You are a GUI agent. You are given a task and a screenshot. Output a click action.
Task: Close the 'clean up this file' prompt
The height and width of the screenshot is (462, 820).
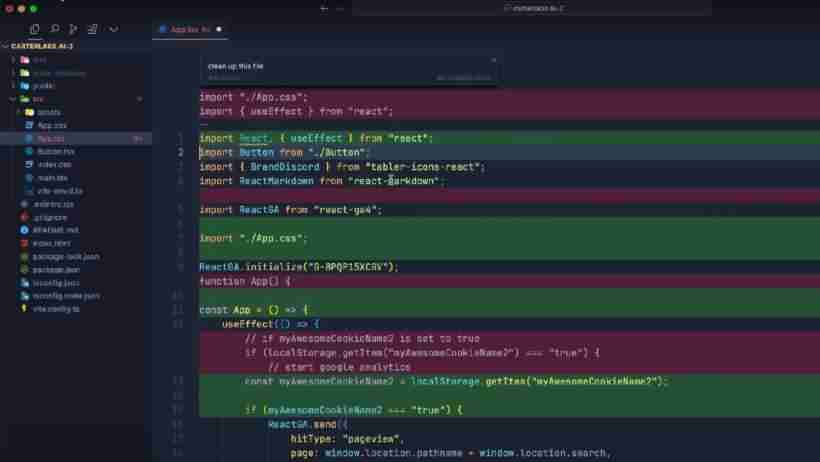pos(493,60)
